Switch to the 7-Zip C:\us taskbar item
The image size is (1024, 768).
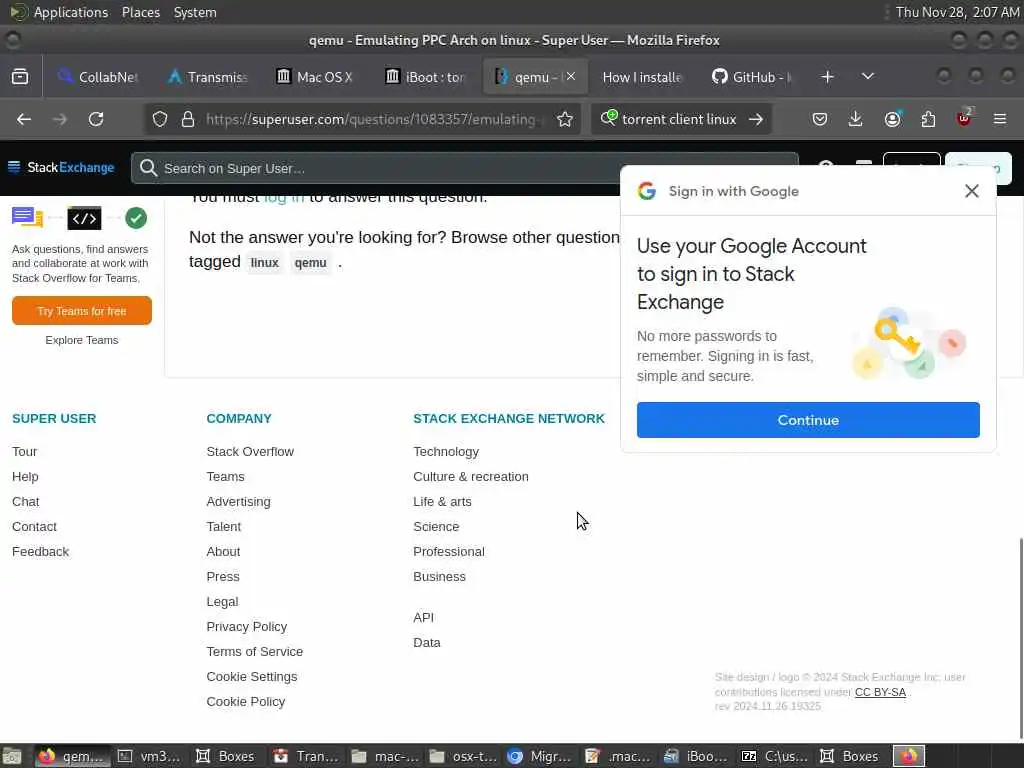click(775, 756)
